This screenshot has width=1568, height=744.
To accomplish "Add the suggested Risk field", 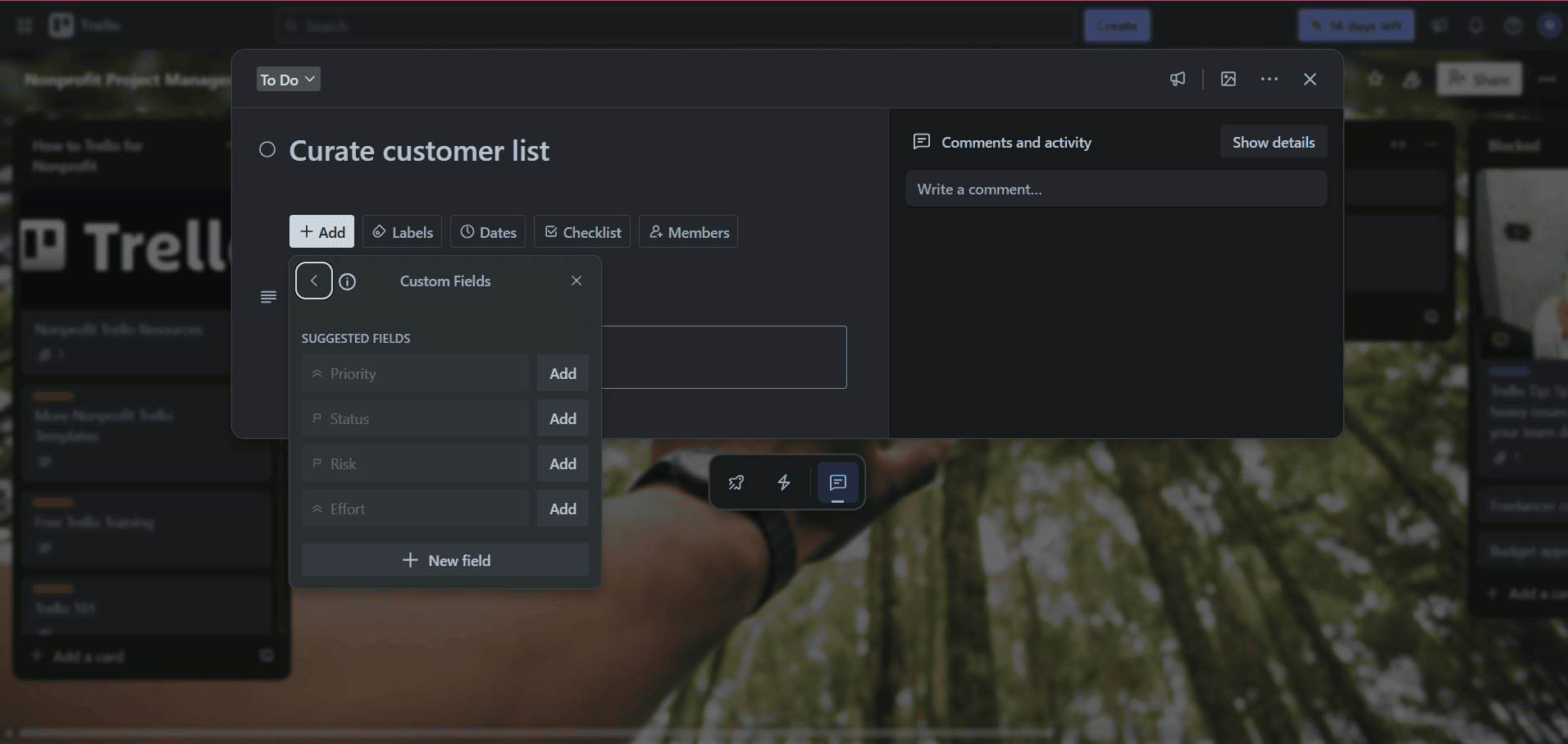I will [x=563, y=463].
